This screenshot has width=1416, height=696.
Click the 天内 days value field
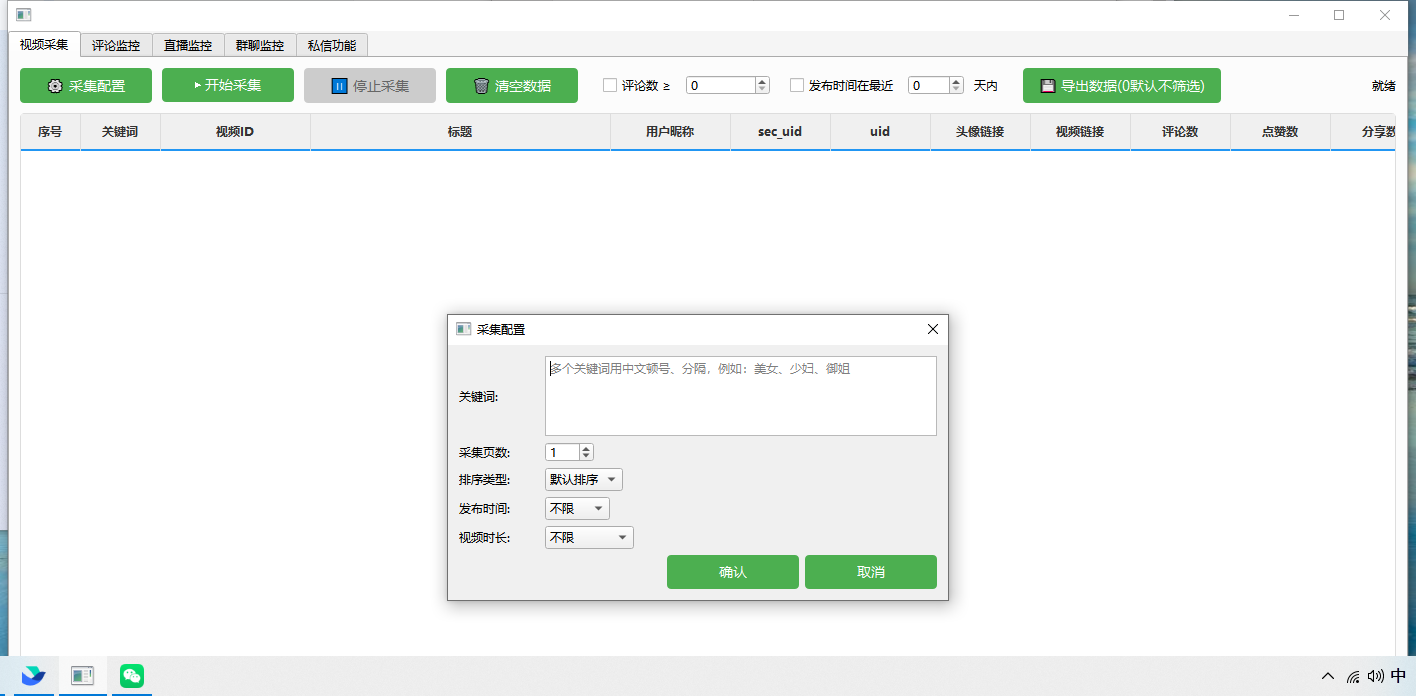[929, 86]
